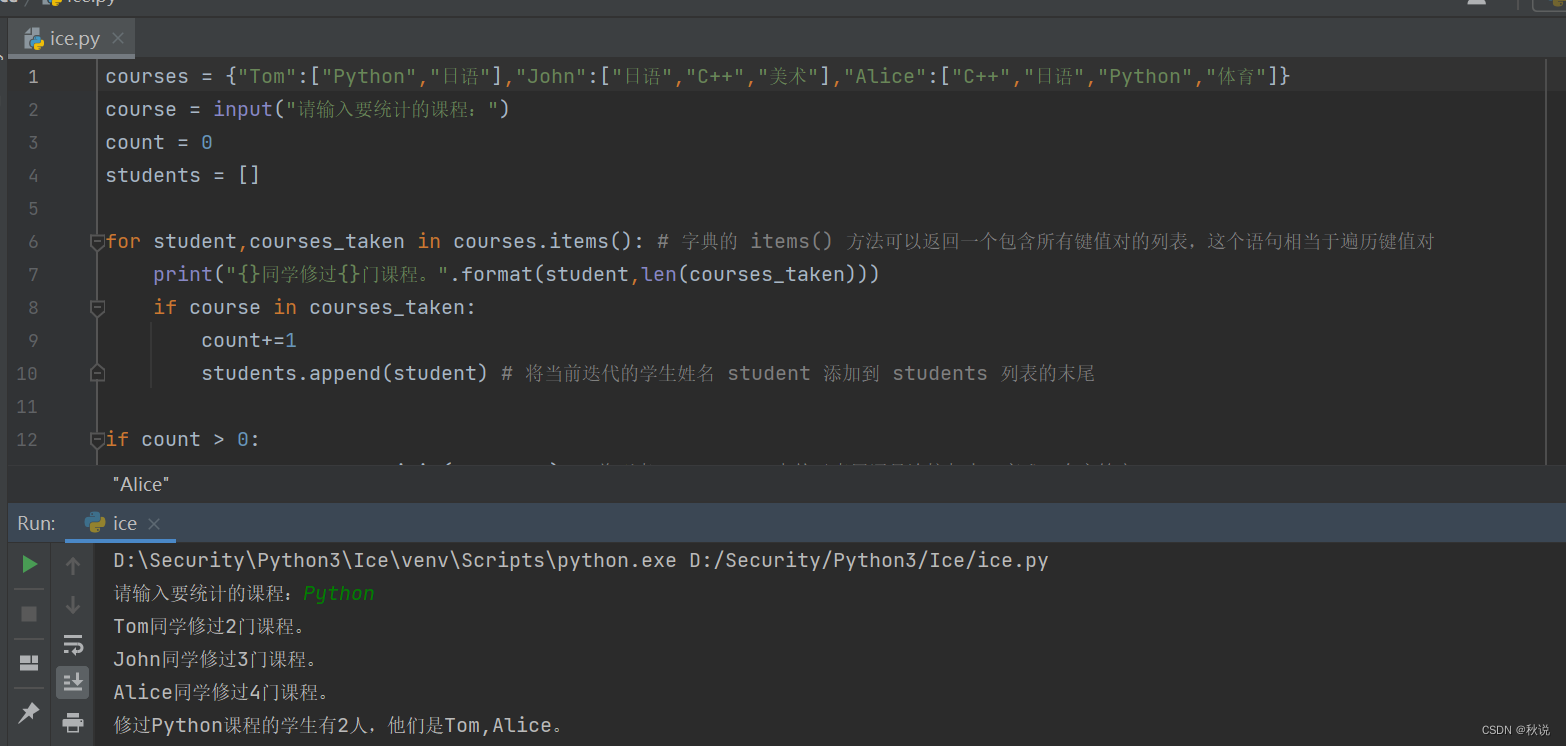
Task: Move up the stack trace
Action: pyautogui.click(x=73, y=566)
